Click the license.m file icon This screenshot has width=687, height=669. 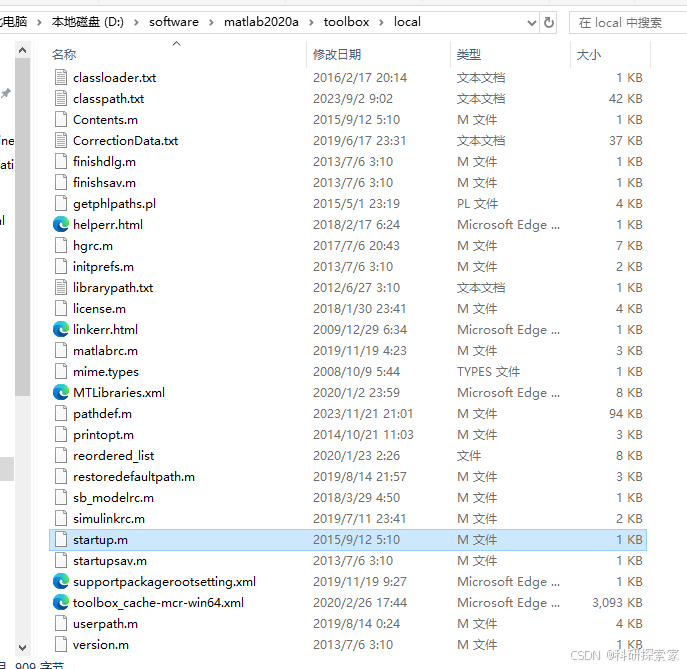61,309
